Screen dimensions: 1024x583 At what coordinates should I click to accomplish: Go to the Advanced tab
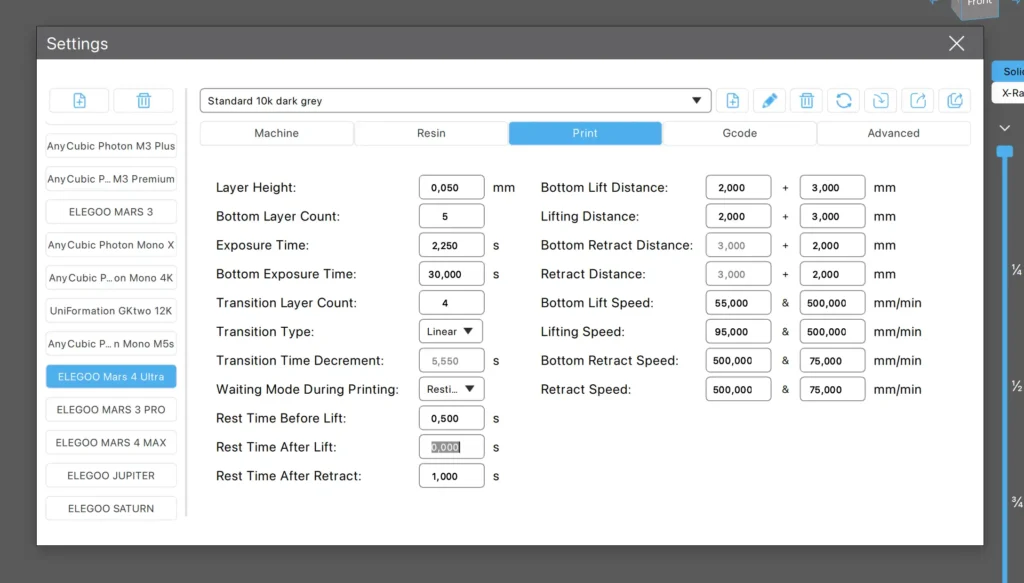tap(893, 133)
